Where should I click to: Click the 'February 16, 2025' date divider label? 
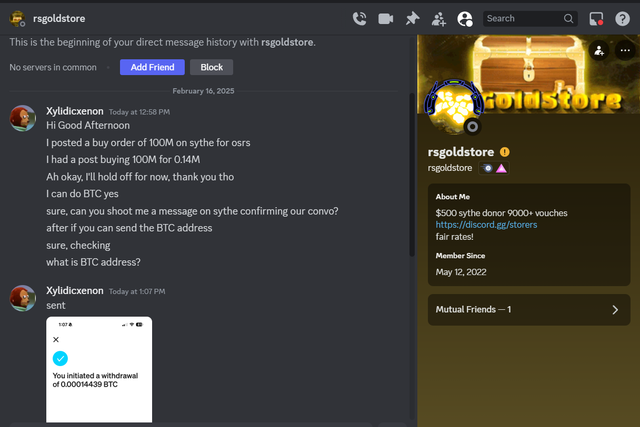point(203,91)
